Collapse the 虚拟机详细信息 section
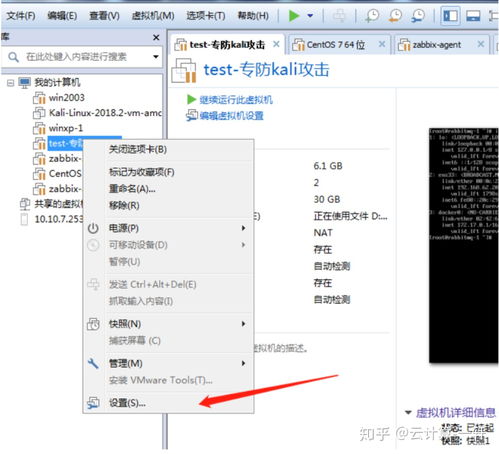499x454 pixels. [408, 413]
